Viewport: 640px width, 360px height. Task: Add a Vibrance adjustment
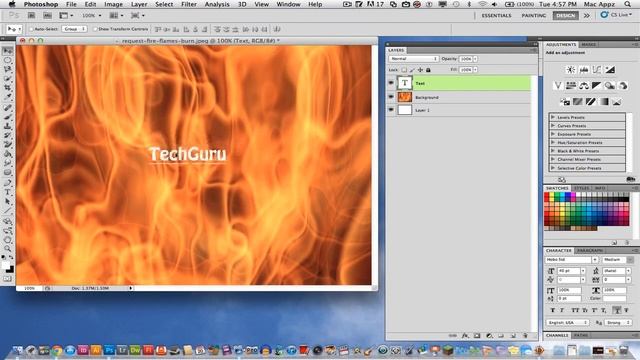(558, 85)
